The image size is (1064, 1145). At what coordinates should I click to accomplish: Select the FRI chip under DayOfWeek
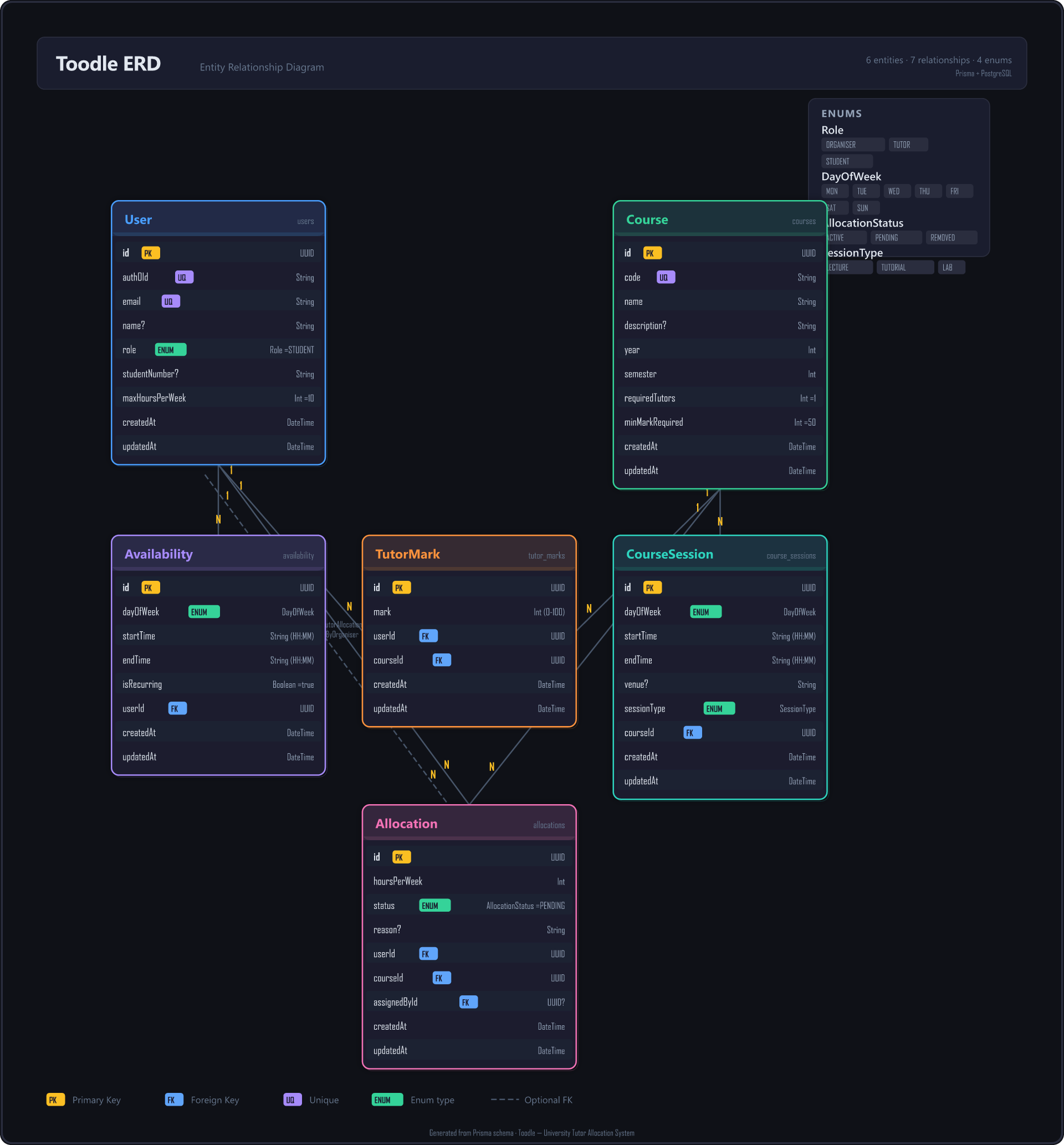click(x=959, y=191)
